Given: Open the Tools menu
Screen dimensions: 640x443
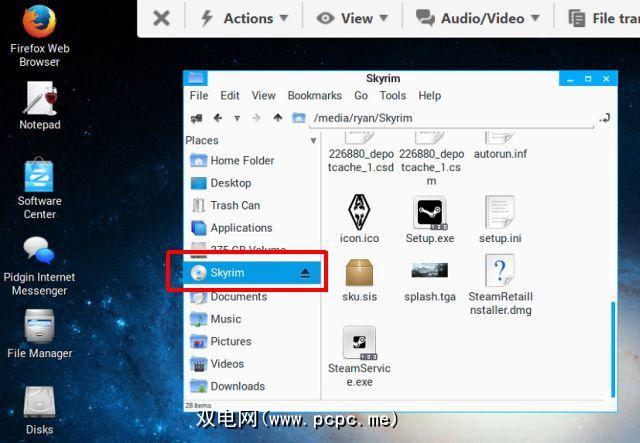Looking at the screenshot, I should [x=393, y=96].
